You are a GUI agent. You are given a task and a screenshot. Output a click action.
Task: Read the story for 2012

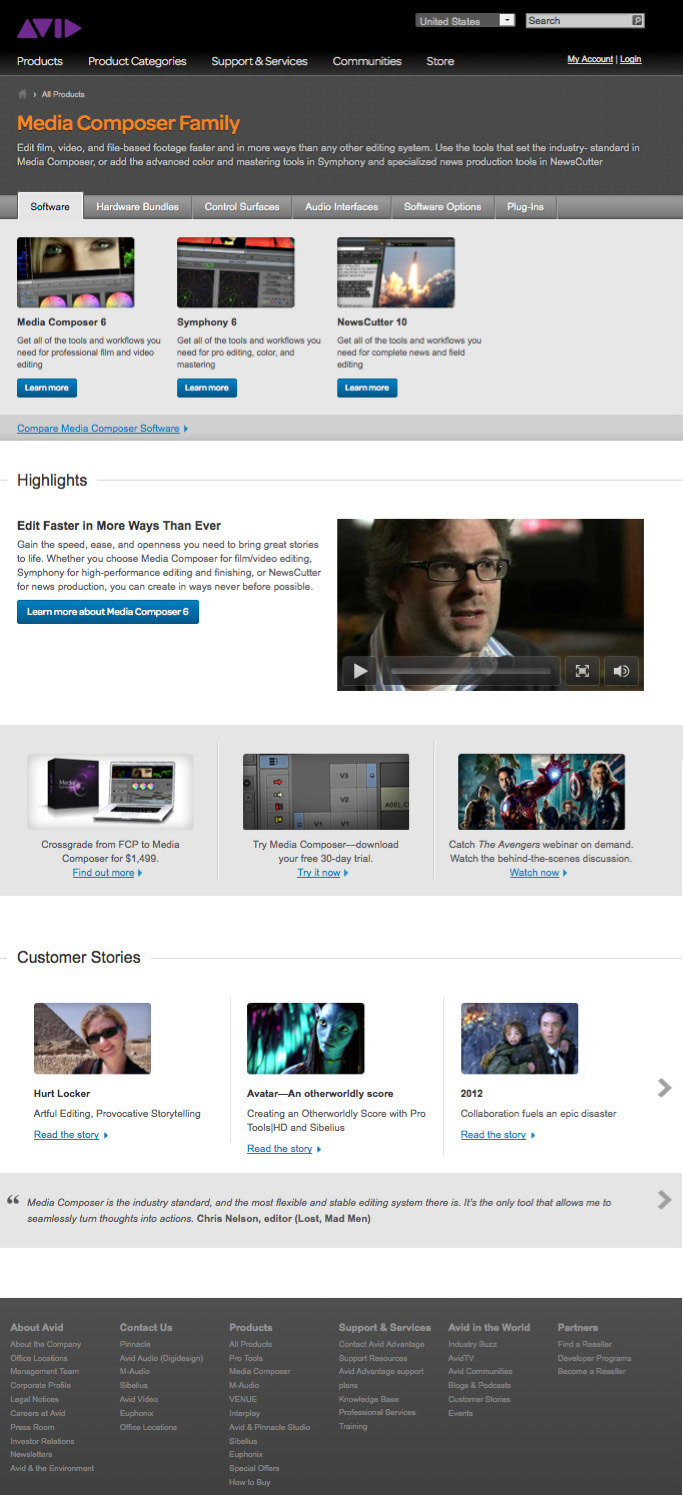493,1135
